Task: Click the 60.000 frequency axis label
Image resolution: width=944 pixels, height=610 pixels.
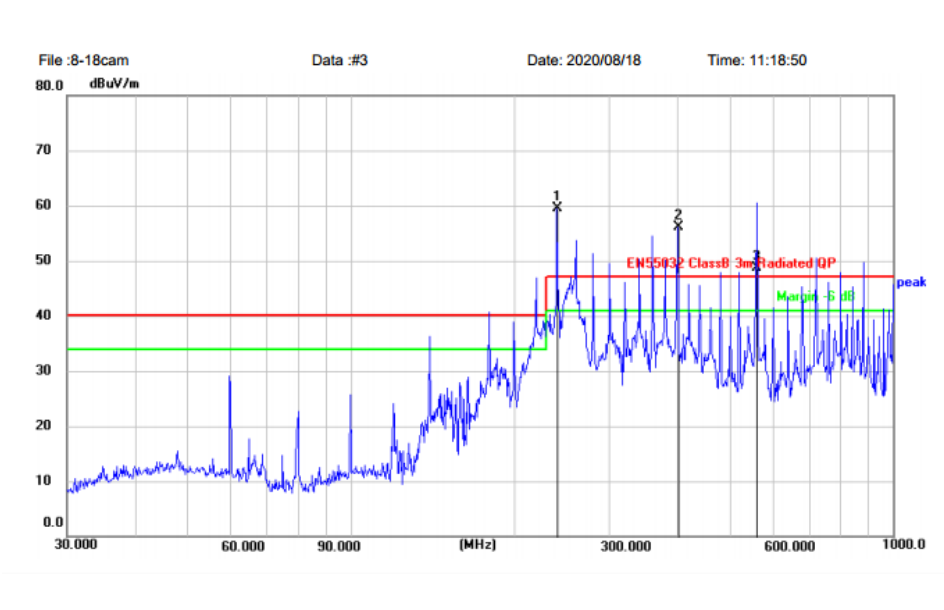Action: pos(243,546)
